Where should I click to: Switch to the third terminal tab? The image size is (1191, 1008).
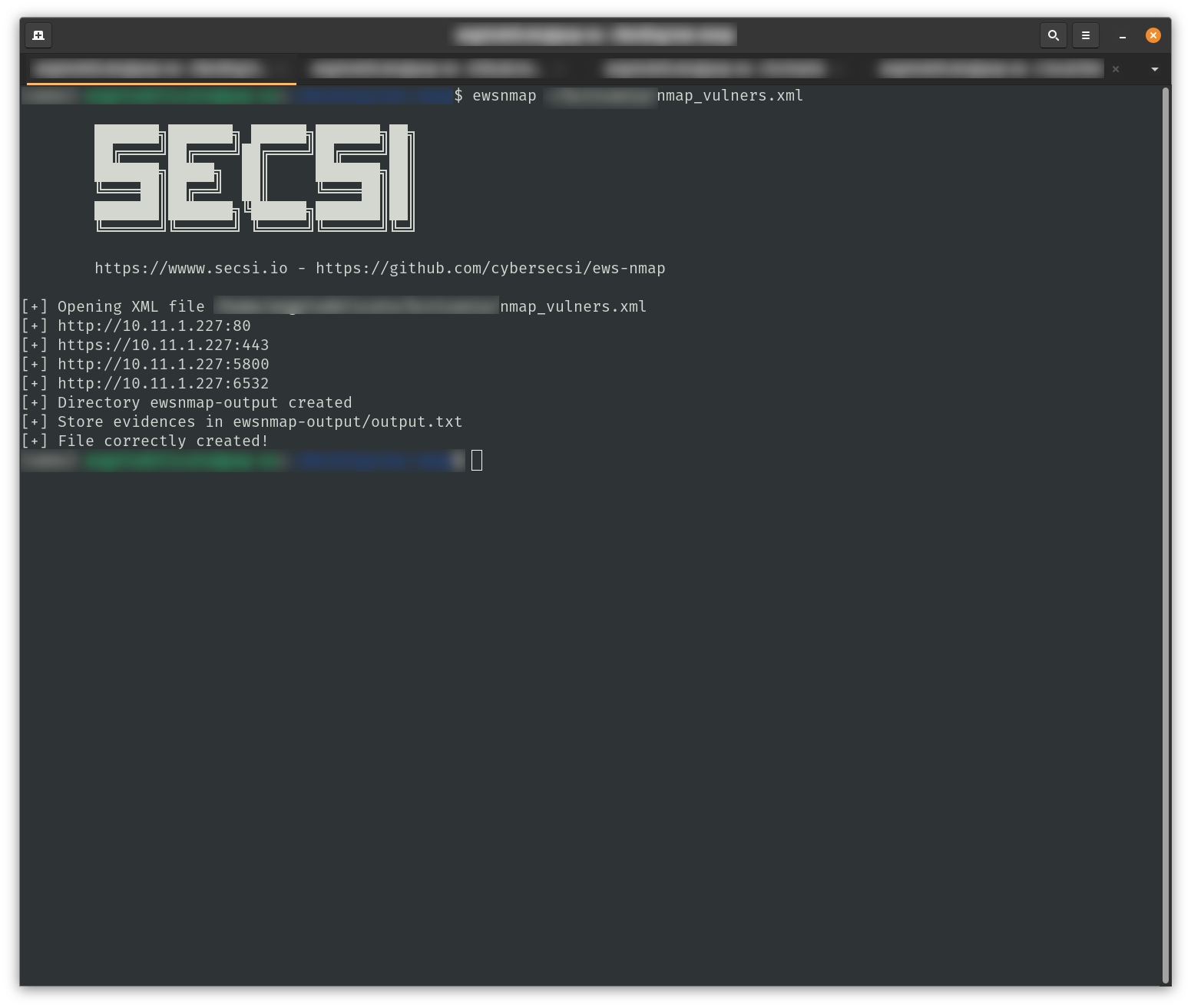coord(722,69)
